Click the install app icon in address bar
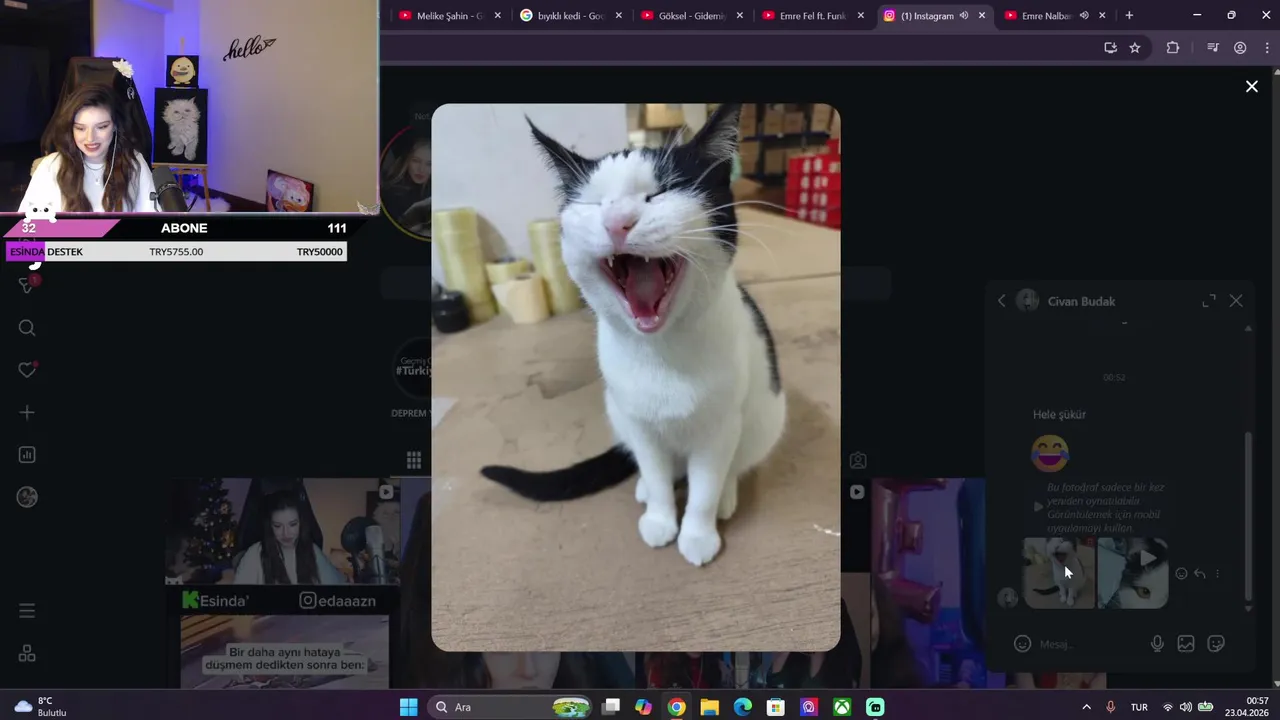Image resolution: width=1280 pixels, height=720 pixels. 1110,47
